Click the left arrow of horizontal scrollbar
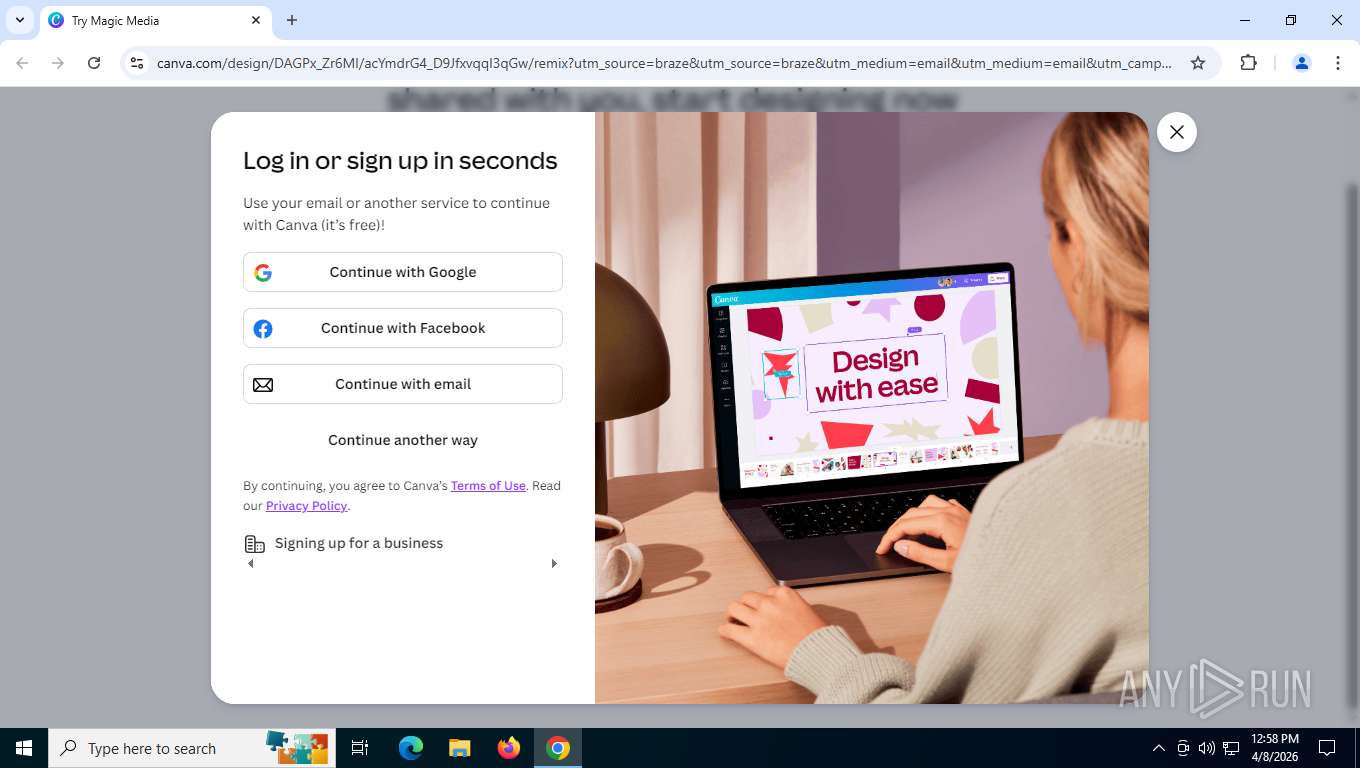Viewport: 1360px width, 768px height. [x=251, y=564]
